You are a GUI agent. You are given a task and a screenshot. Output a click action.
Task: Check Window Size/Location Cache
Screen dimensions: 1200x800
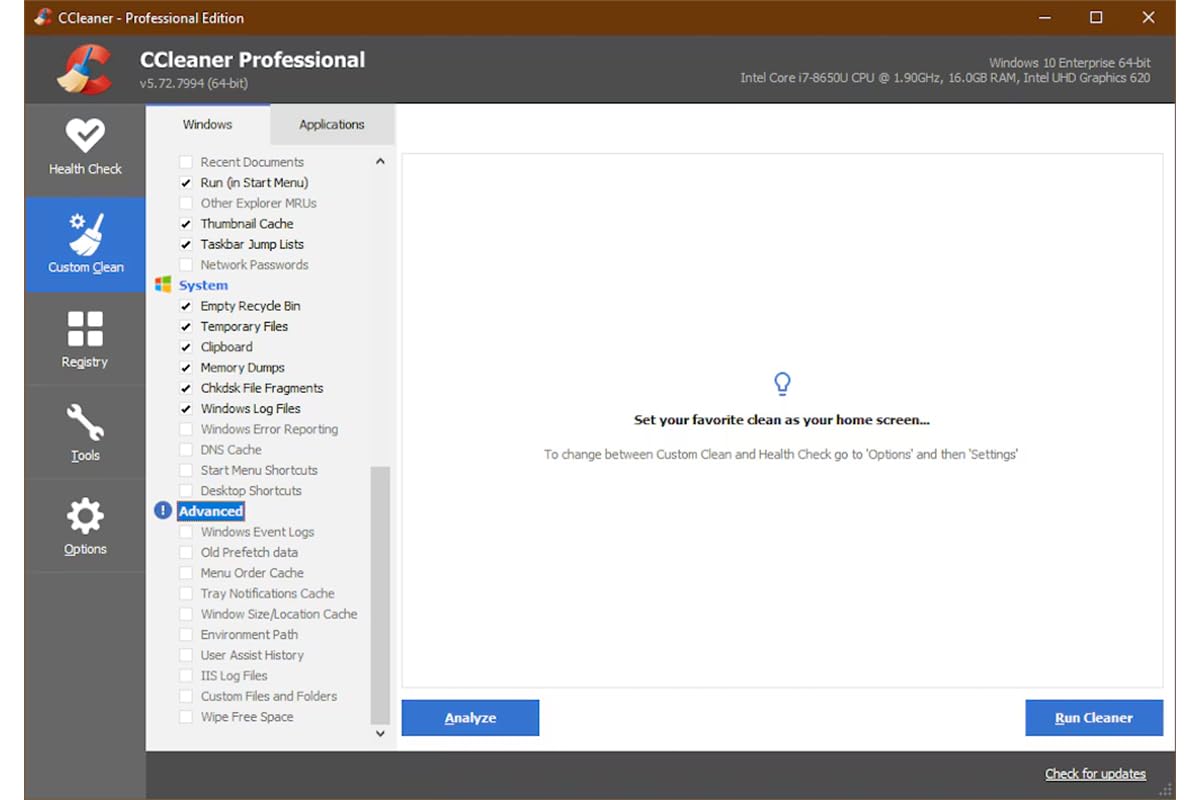(186, 614)
